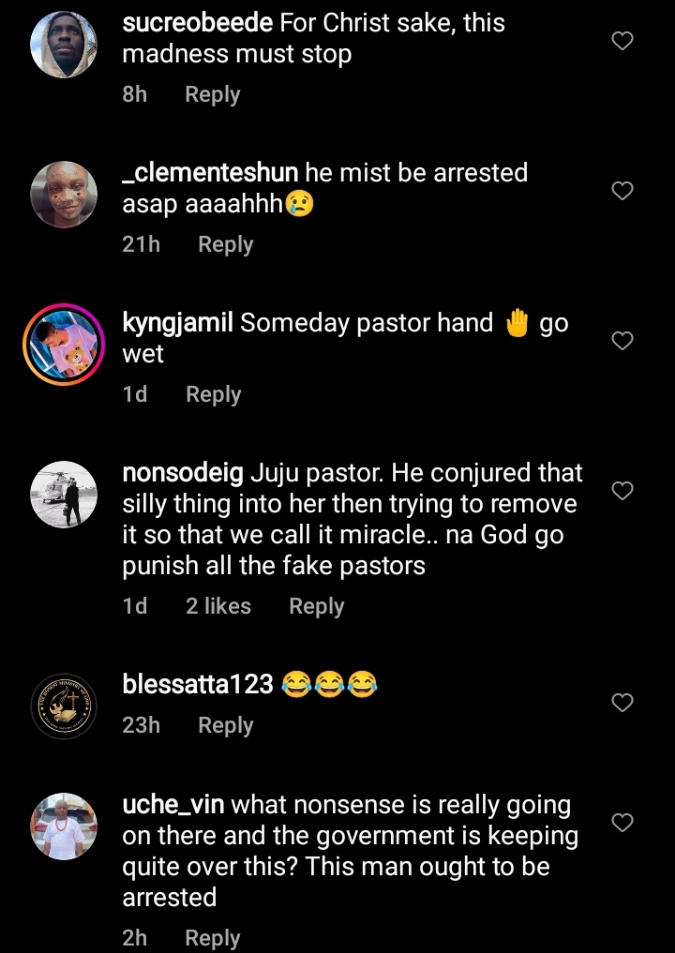Tap heart next to uche_vin's comment
This screenshot has width=675, height=953.
(x=622, y=822)
